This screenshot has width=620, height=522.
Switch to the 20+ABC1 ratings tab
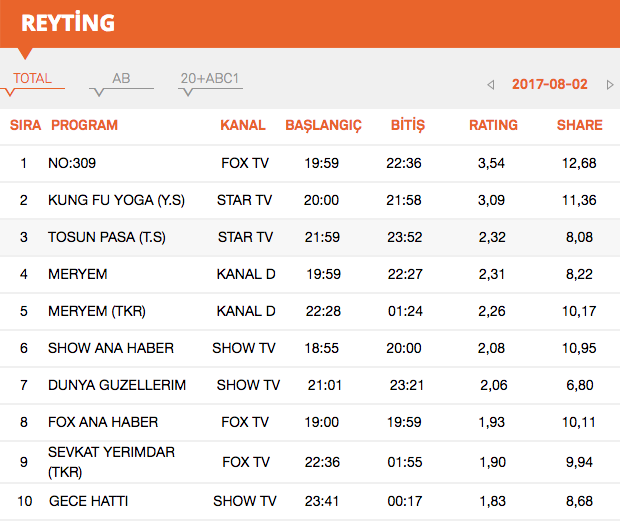pyautogui.click(x=210, y=79)
